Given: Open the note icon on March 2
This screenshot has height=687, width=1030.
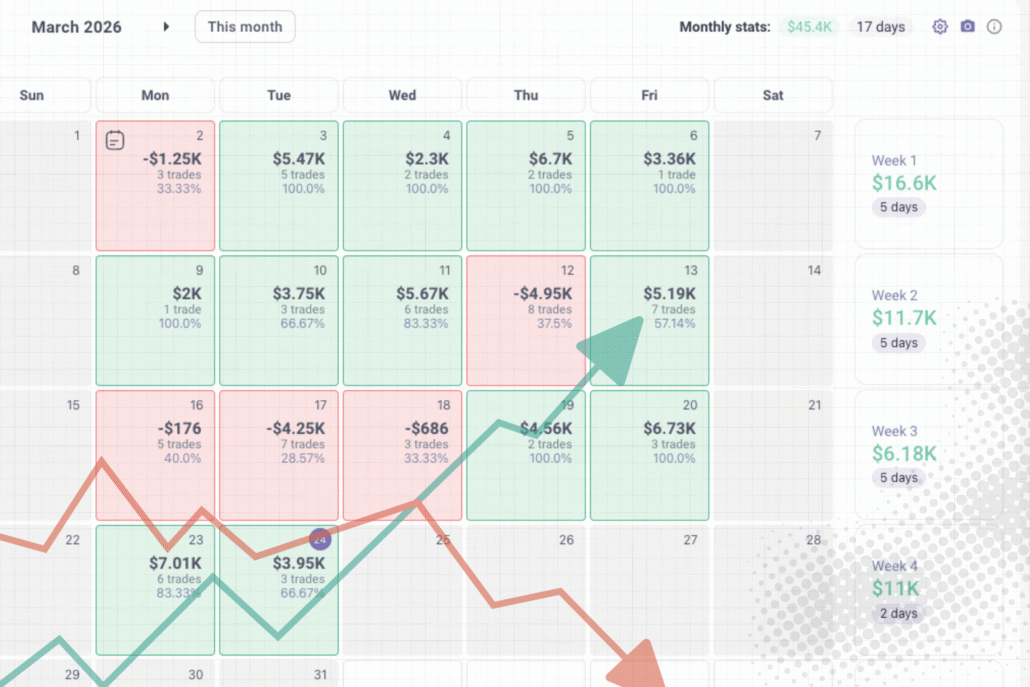Looking at the screenshot, I should [x=115, y=141].
